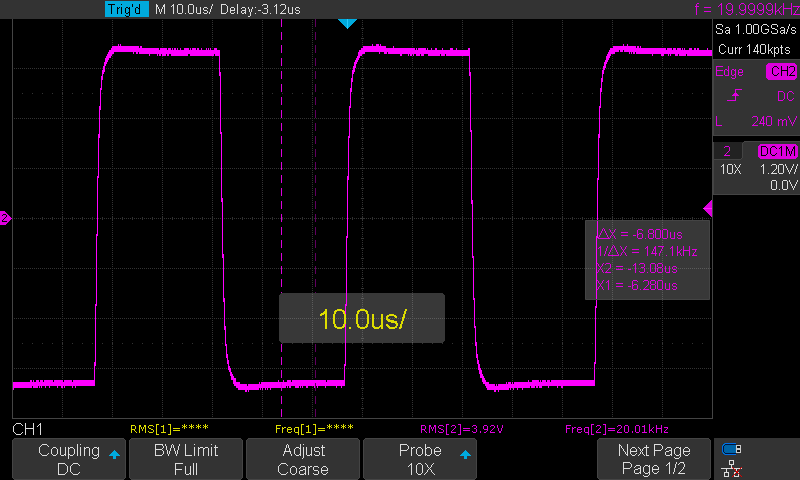Viewport: 800px width, 480px height.
Task: Click the Curr 140kpts memory depth text
Action: click(754, 49)
